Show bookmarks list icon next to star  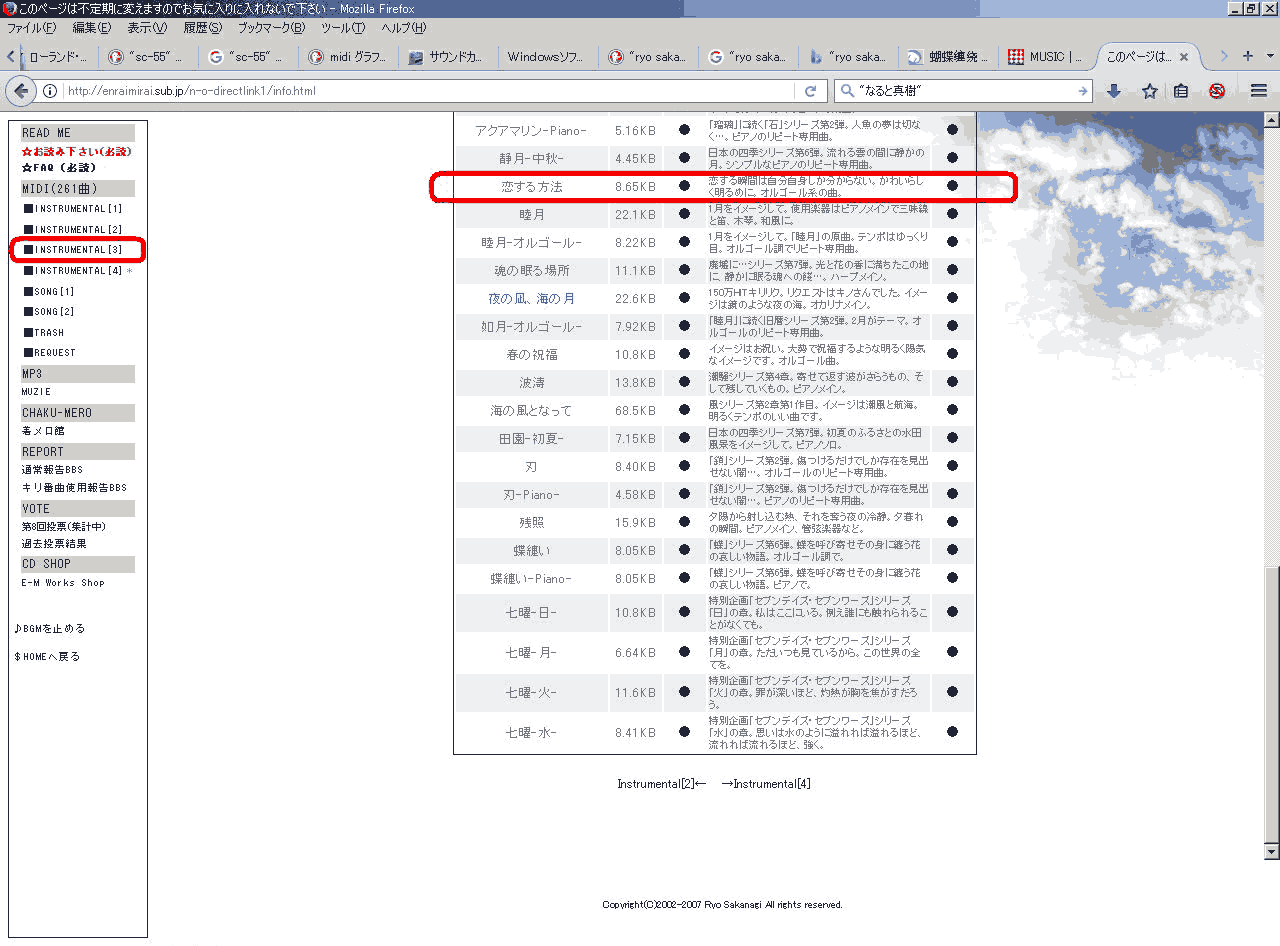tap(1181, 91)
